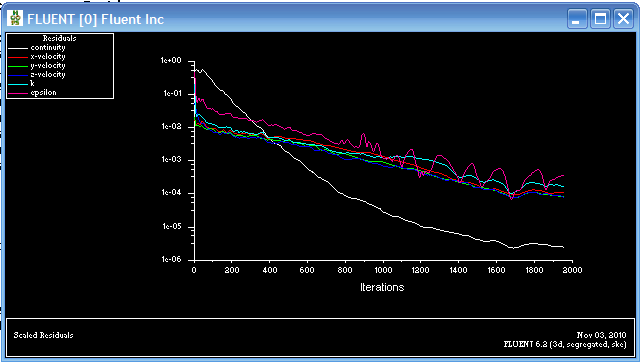This screenshot has width=642, height=364.
Task: Click the red x-velocity line swatch in legend
Action: coord(18,57)
